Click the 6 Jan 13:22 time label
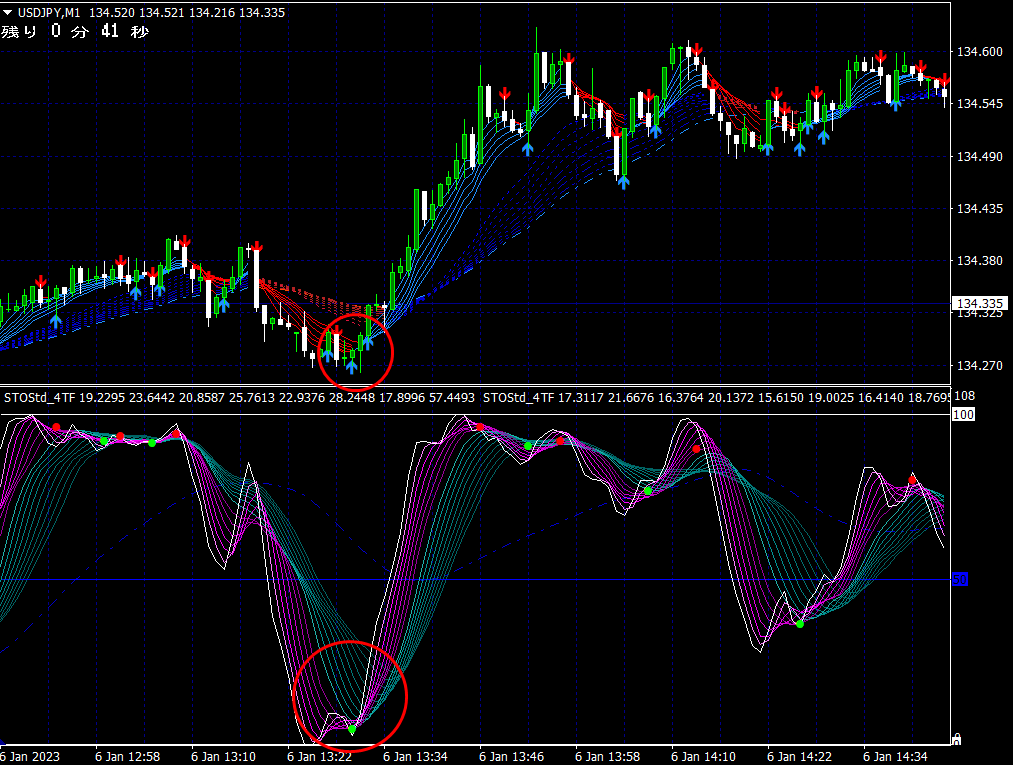This screenshot has width=1013, height=765. point(319,756)
